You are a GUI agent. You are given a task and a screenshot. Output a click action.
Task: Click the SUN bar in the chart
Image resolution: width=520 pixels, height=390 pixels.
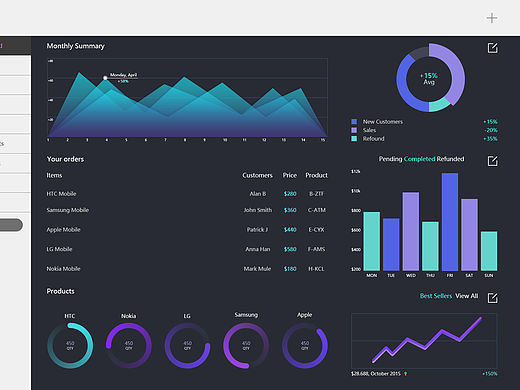tap(489, 251)
